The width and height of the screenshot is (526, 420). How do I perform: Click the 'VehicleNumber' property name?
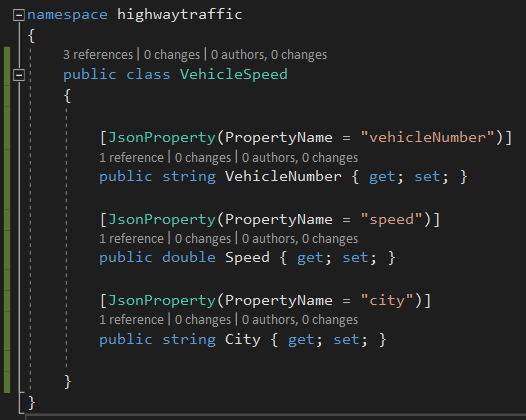[283, 176]
